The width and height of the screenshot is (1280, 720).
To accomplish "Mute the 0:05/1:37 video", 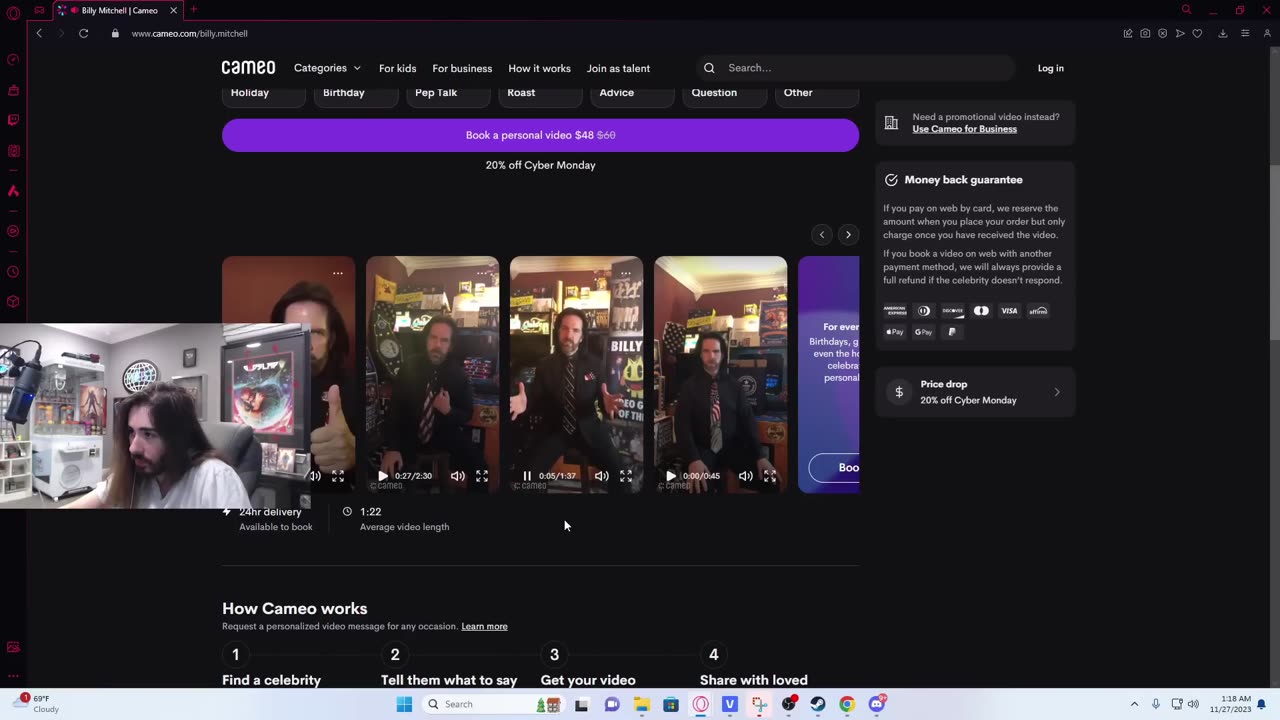I will (x=601, y=476).
